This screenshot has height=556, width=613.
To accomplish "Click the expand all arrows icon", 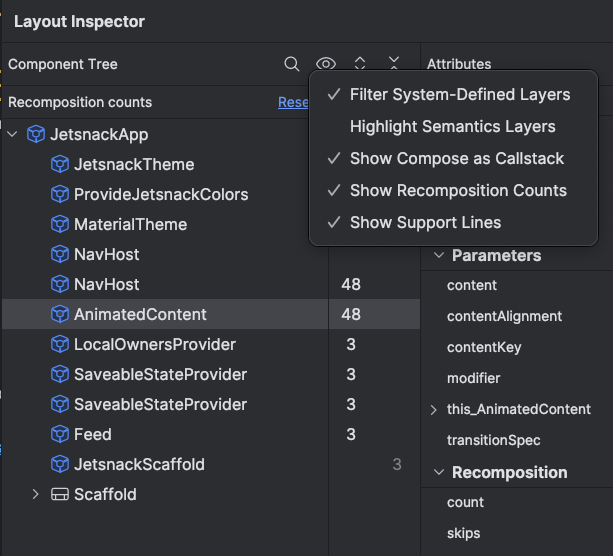I will pos(360,64).
